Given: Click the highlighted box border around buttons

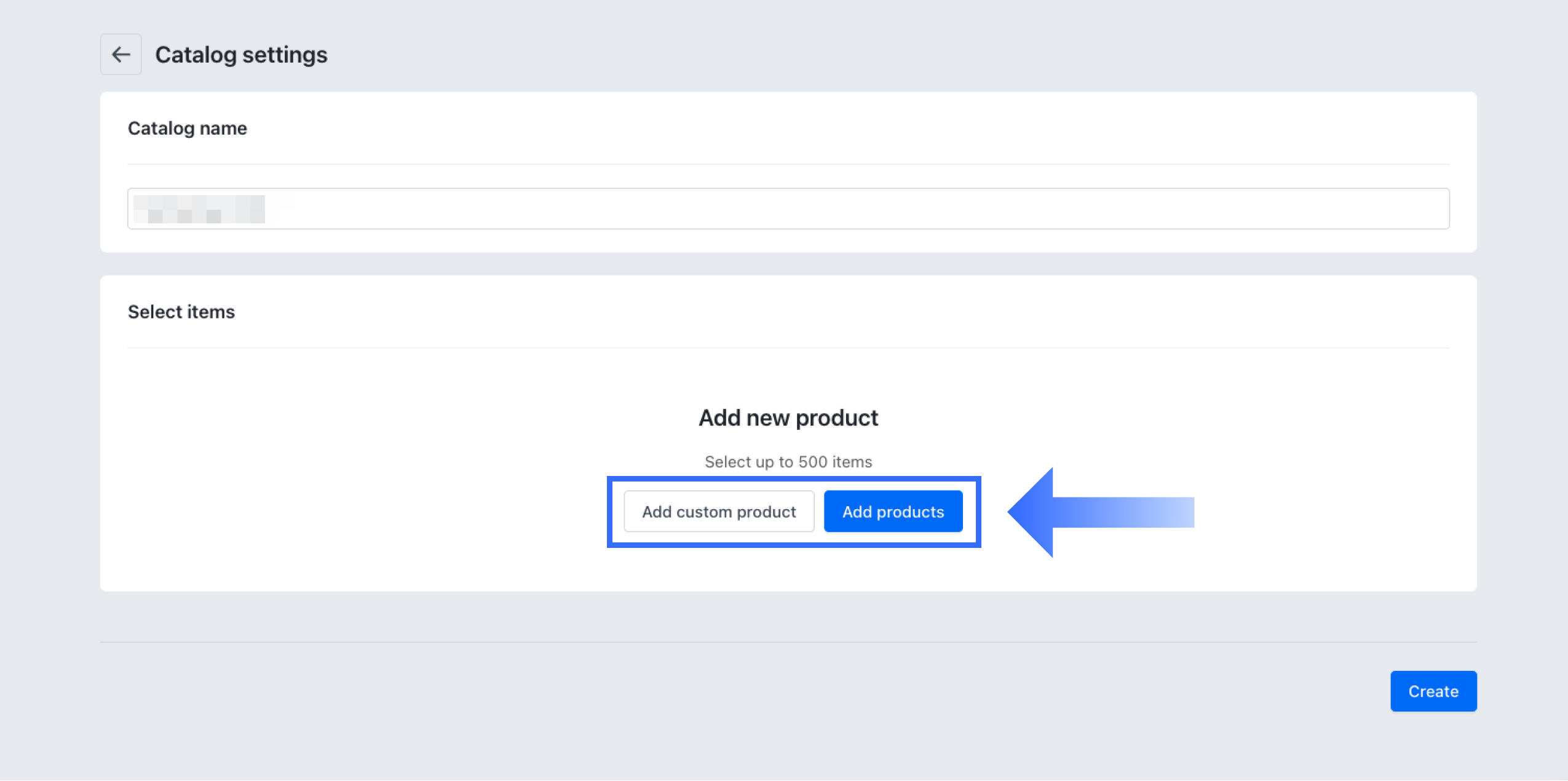Looking at the screenshot, I should (x=793, y=479).
